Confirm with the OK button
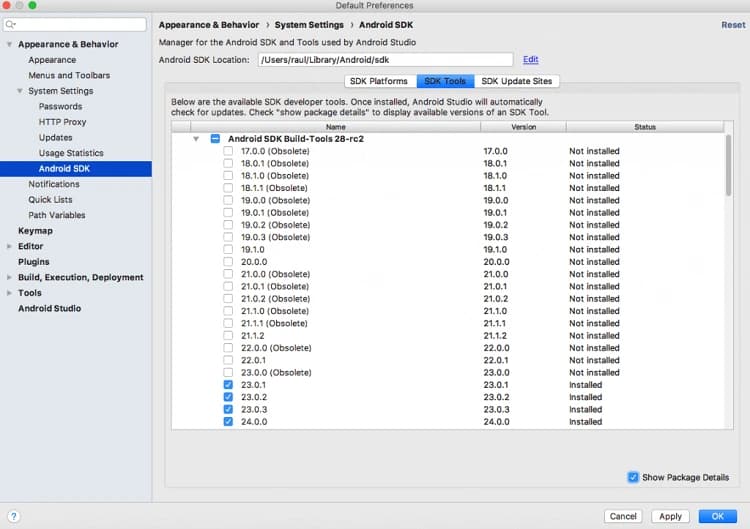 click(717, 516)
